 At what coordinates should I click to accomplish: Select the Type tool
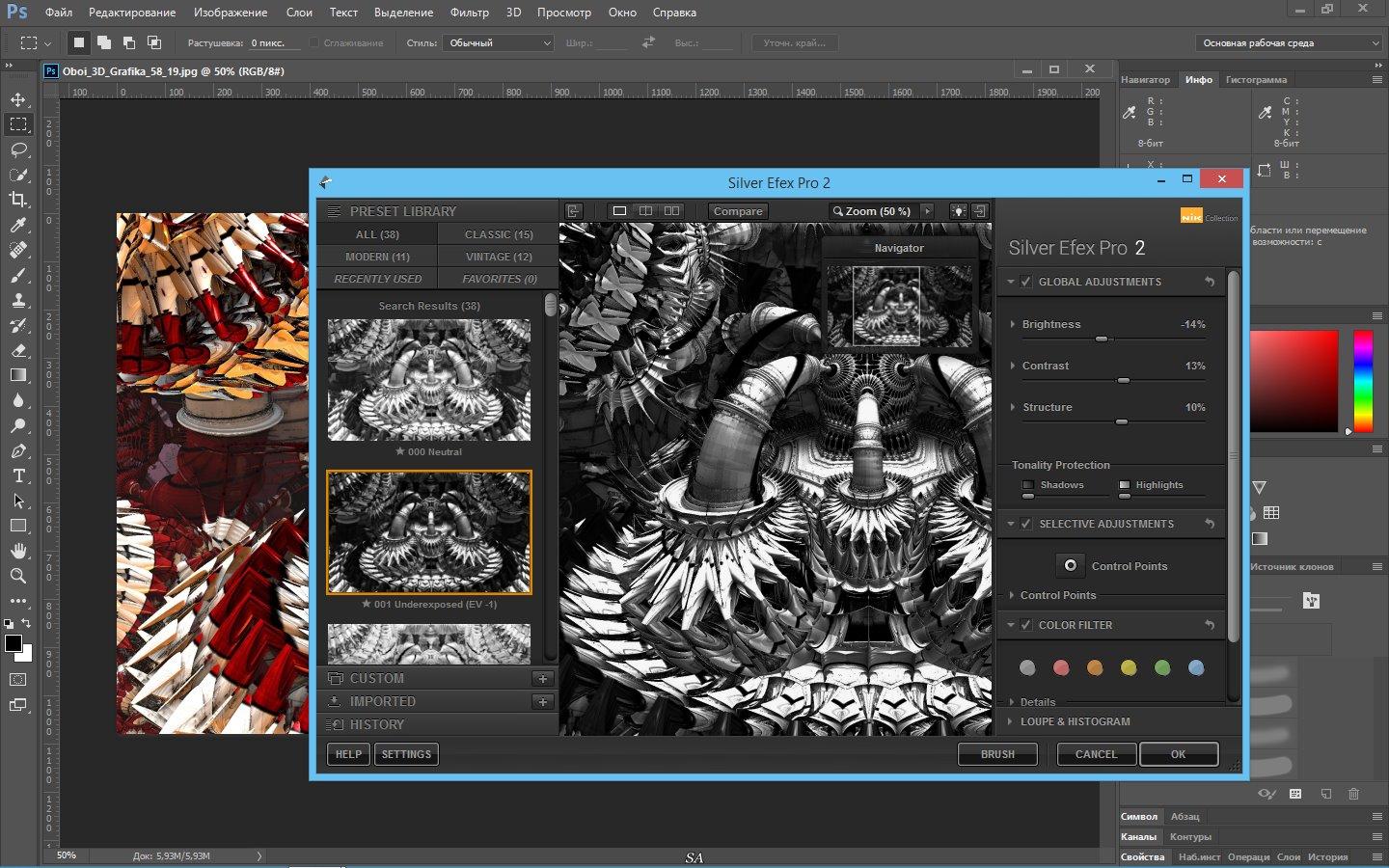point(18,475)
